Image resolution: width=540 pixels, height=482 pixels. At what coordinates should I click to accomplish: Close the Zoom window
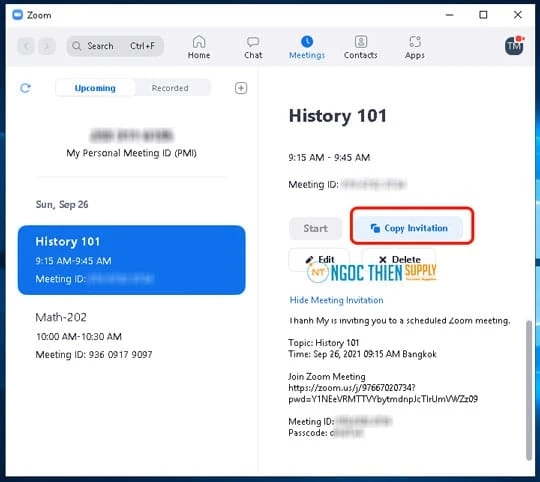tap(518, 15)
